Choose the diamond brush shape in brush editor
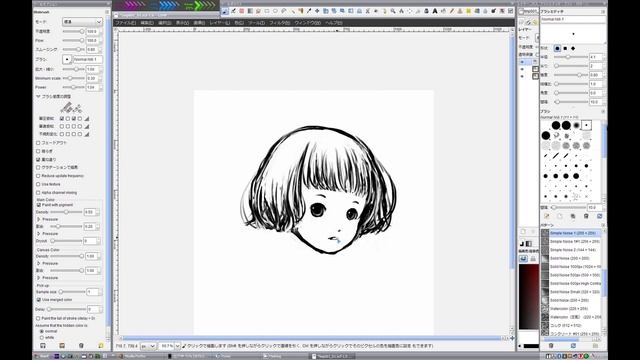This screenshot has height=360, width=640. [573, 48]
